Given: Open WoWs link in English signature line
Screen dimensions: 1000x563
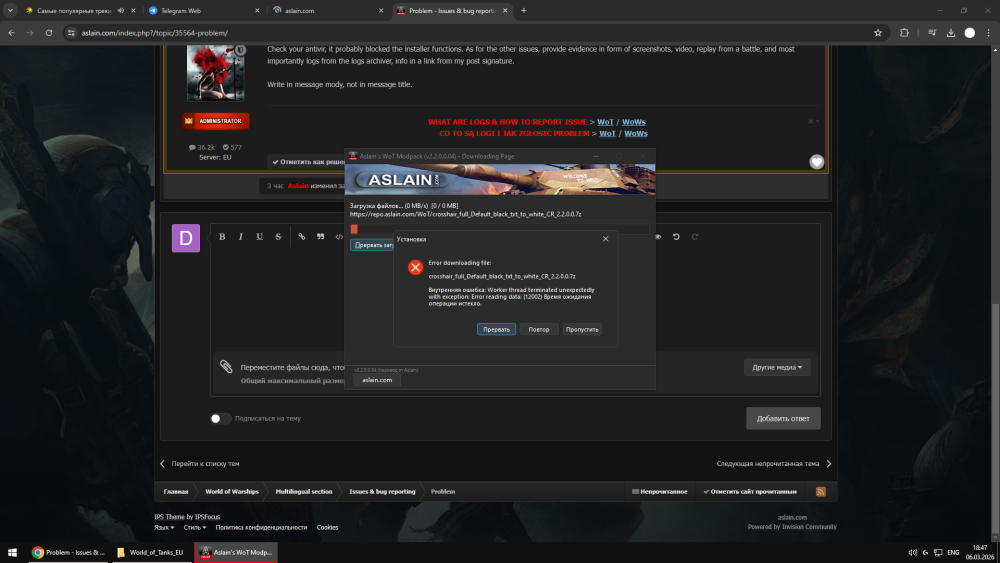Looking at the screenshot, I should pyautogui.click(x=633, y=122).
